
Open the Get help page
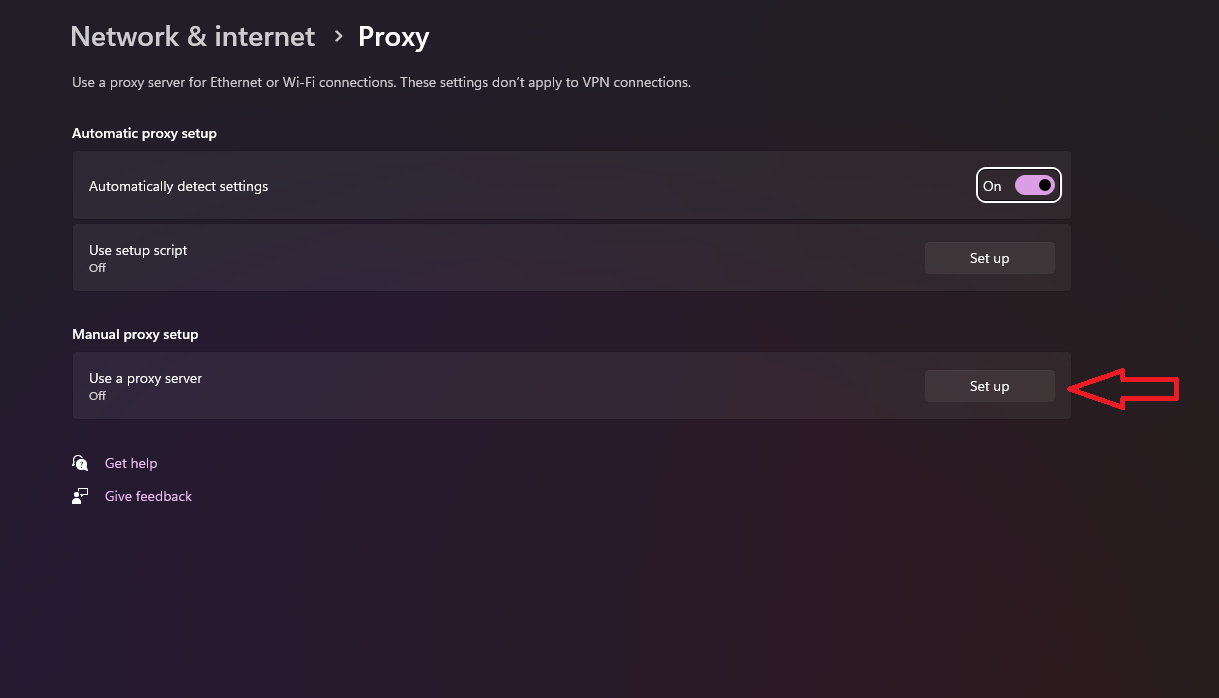coord(130,462)
